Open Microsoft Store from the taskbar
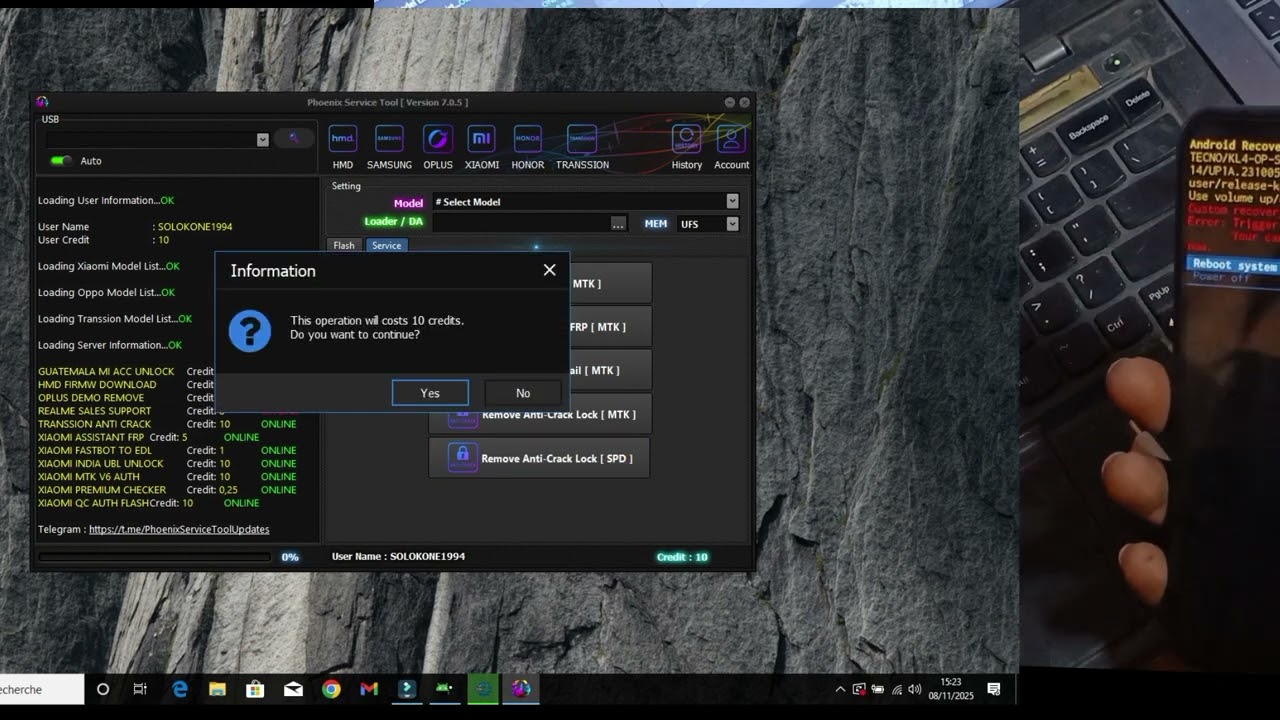 click(255, 689)
